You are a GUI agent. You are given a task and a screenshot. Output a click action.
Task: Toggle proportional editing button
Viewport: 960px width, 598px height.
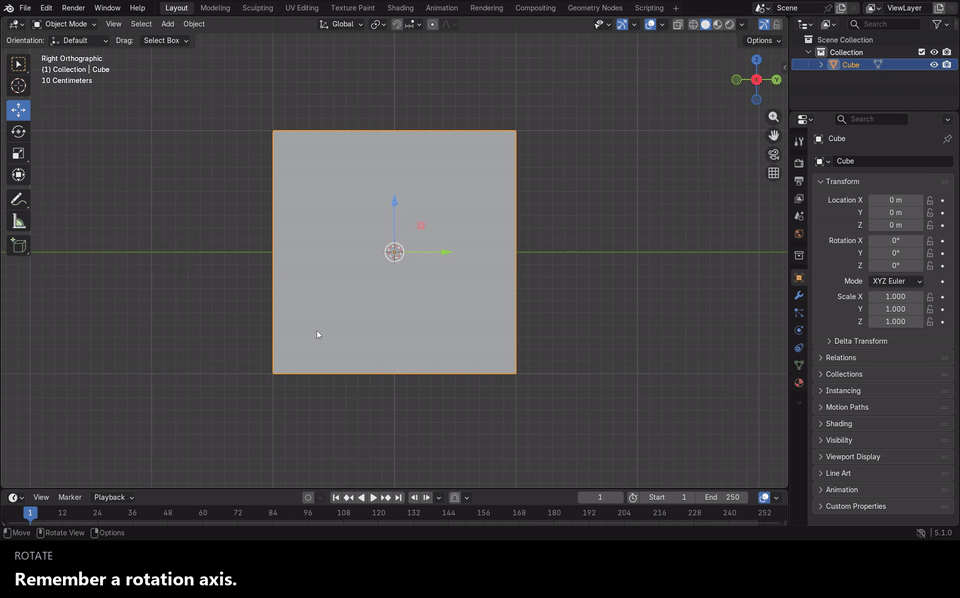pyautogui.click(x=432, y=24)
